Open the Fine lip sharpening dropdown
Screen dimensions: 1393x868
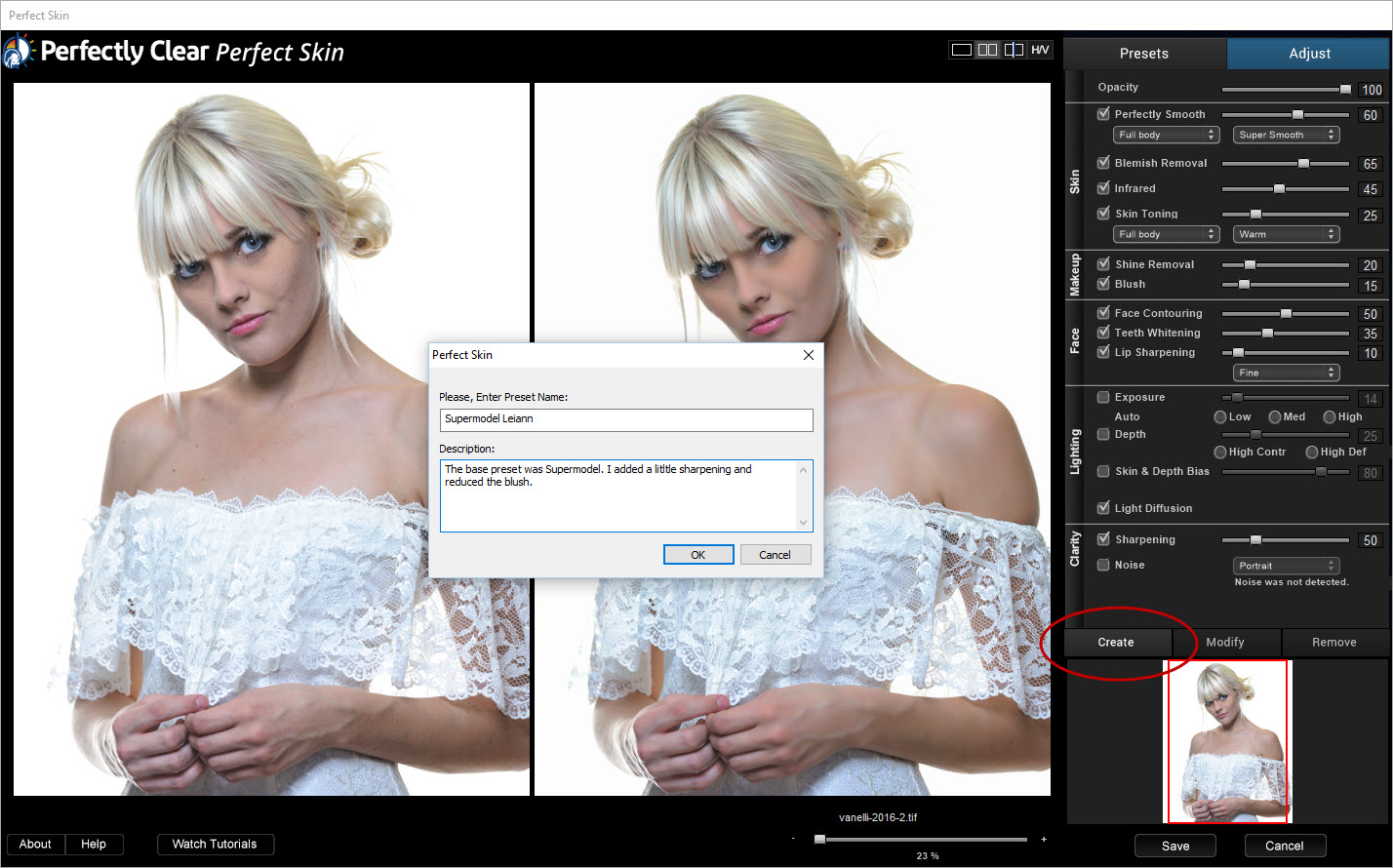[x=1287, y=373]
